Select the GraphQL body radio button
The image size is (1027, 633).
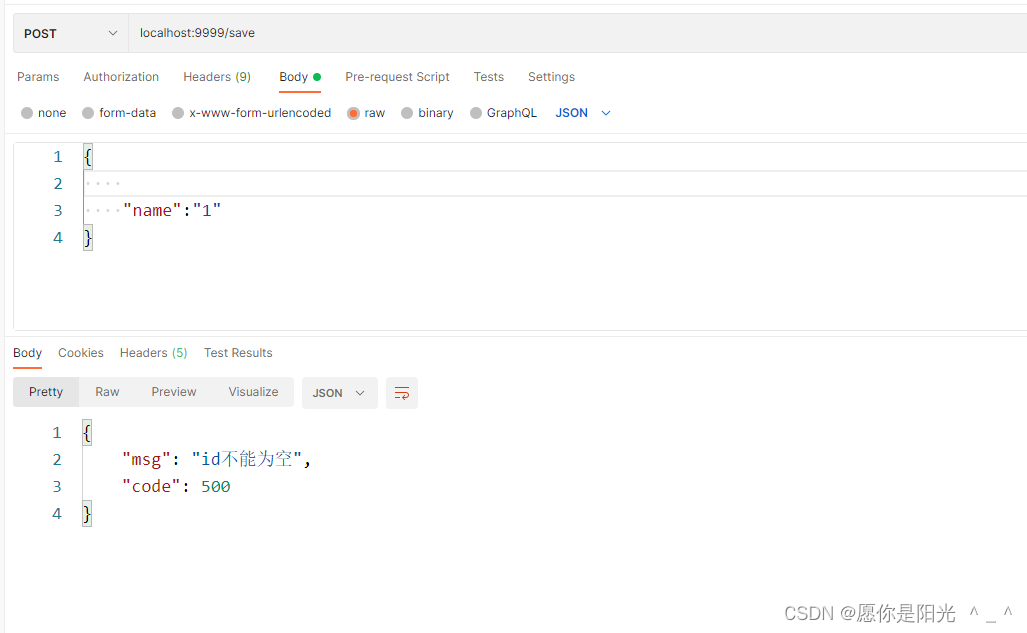click(476, 113)
